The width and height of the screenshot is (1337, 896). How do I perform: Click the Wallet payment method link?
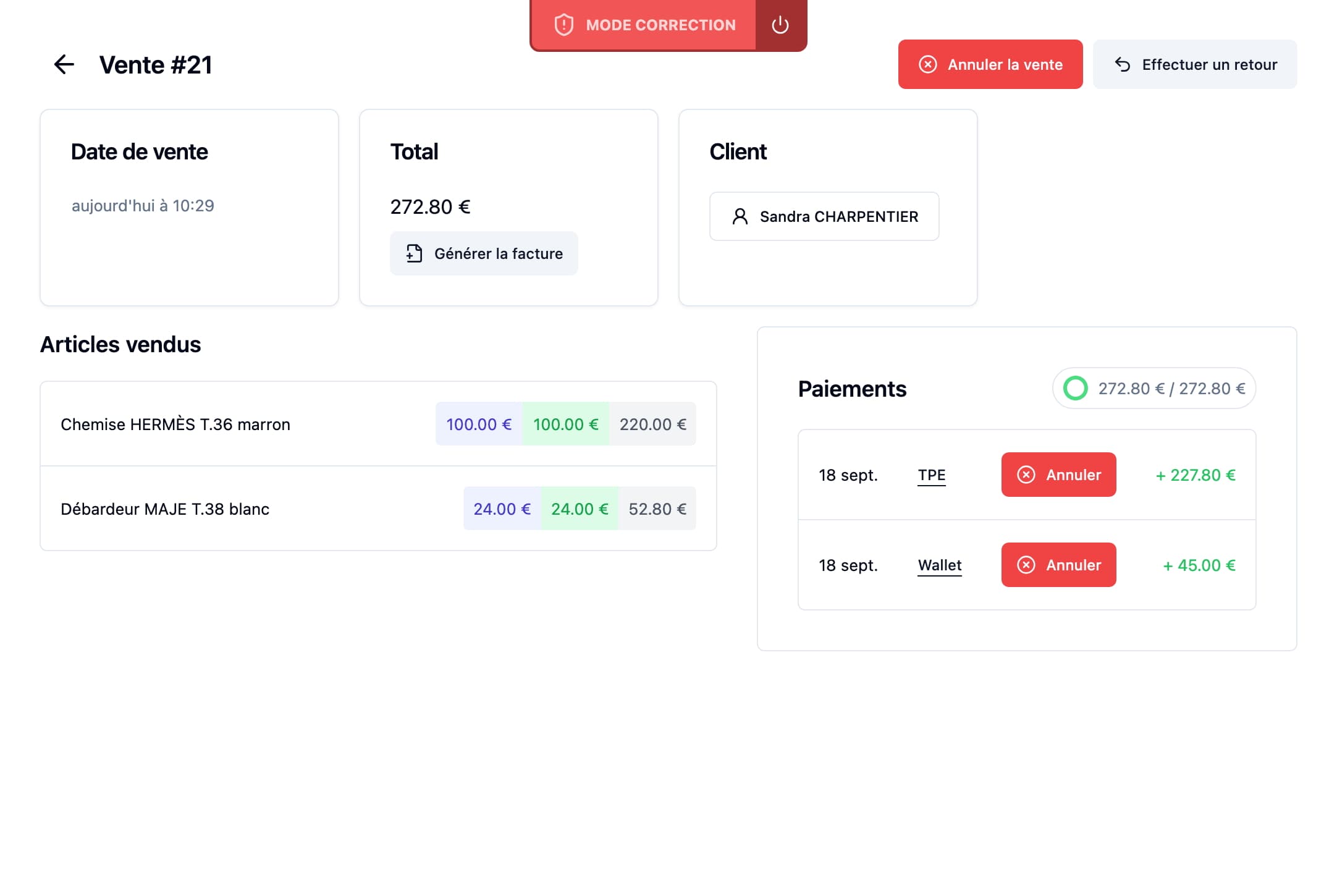tap(939, 565)
